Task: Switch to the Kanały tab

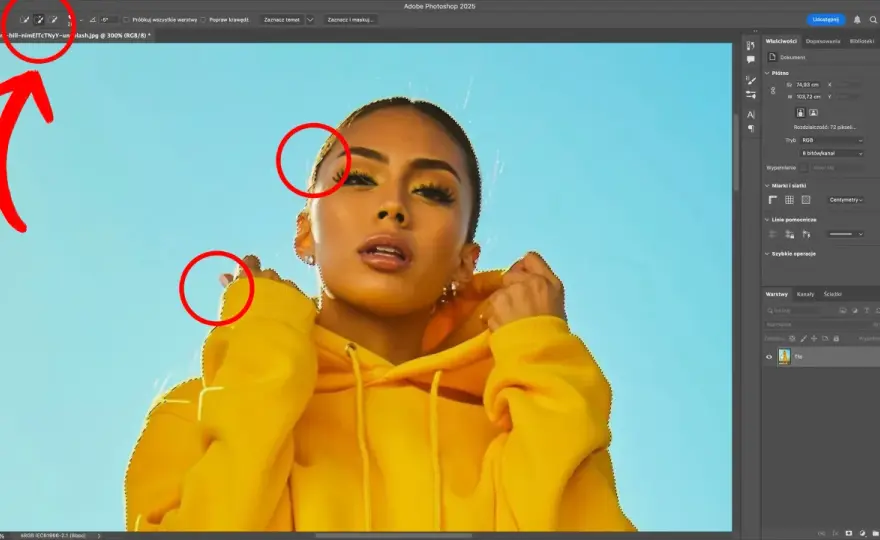Action: pos(805,294)
